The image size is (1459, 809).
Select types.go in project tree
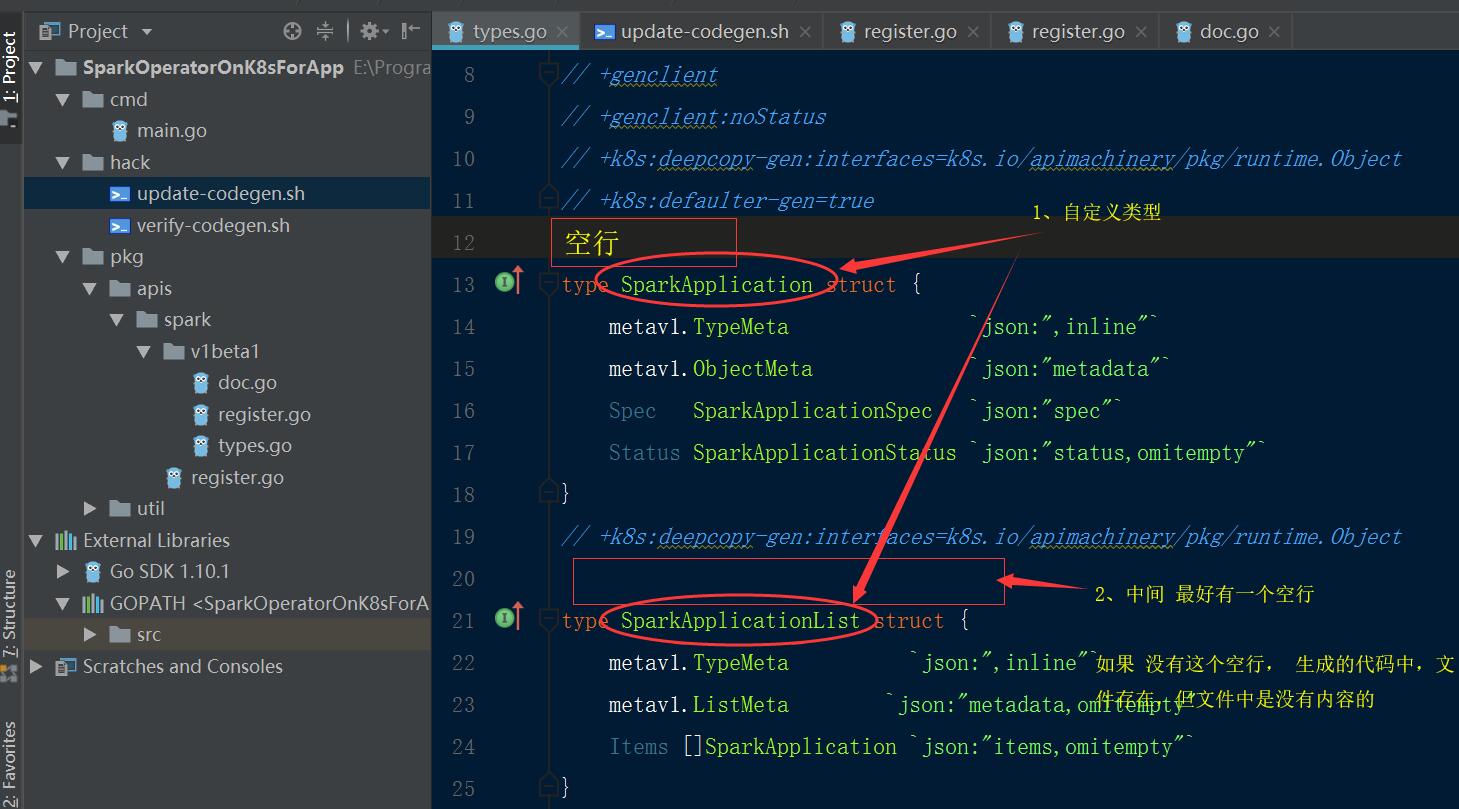pyautogui.click(x=255, y=446)
